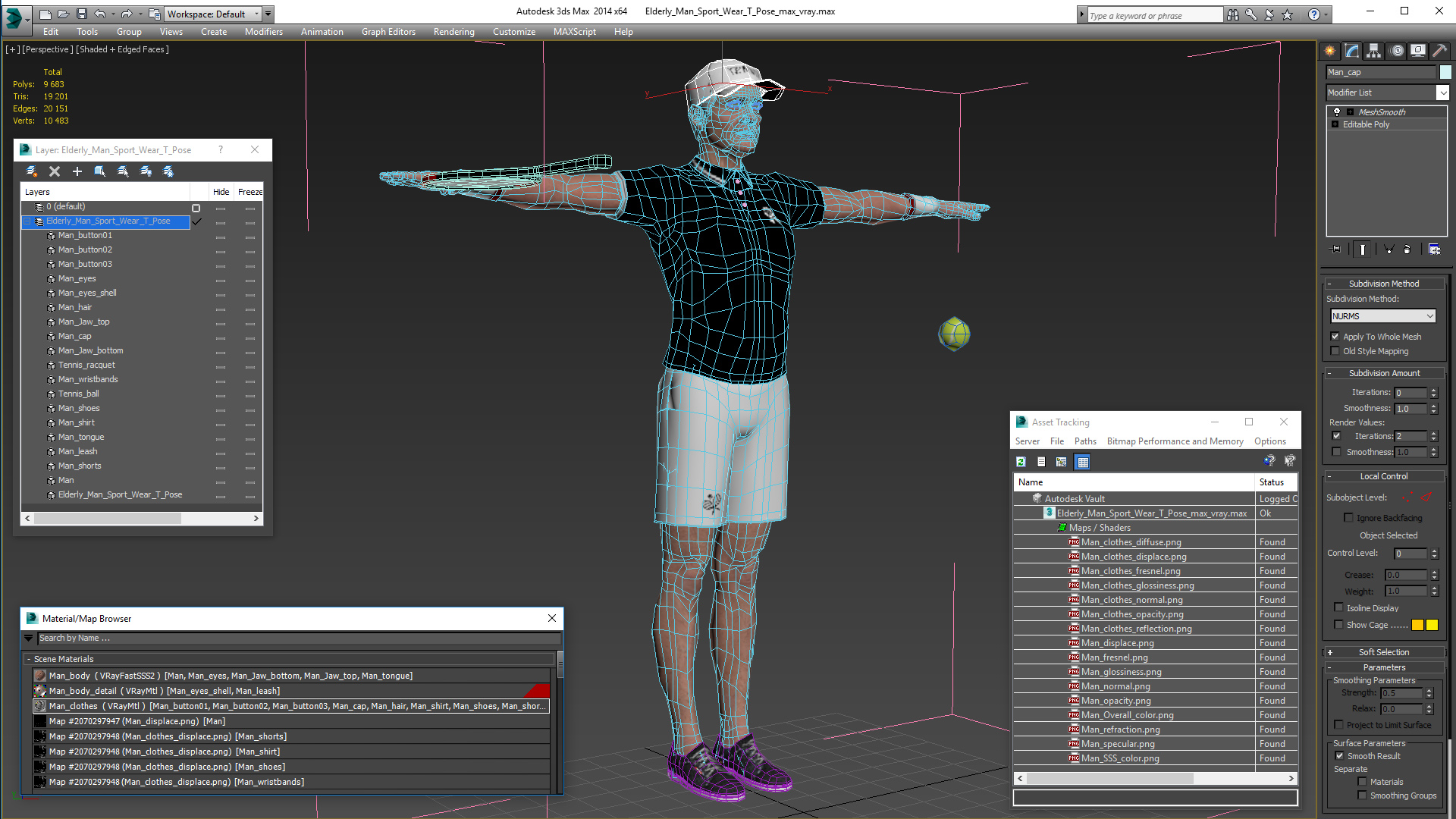Click the Shaded + Edged Faces viewport label
This screenshot has width=1456, height=819.
tap(124, 49)
